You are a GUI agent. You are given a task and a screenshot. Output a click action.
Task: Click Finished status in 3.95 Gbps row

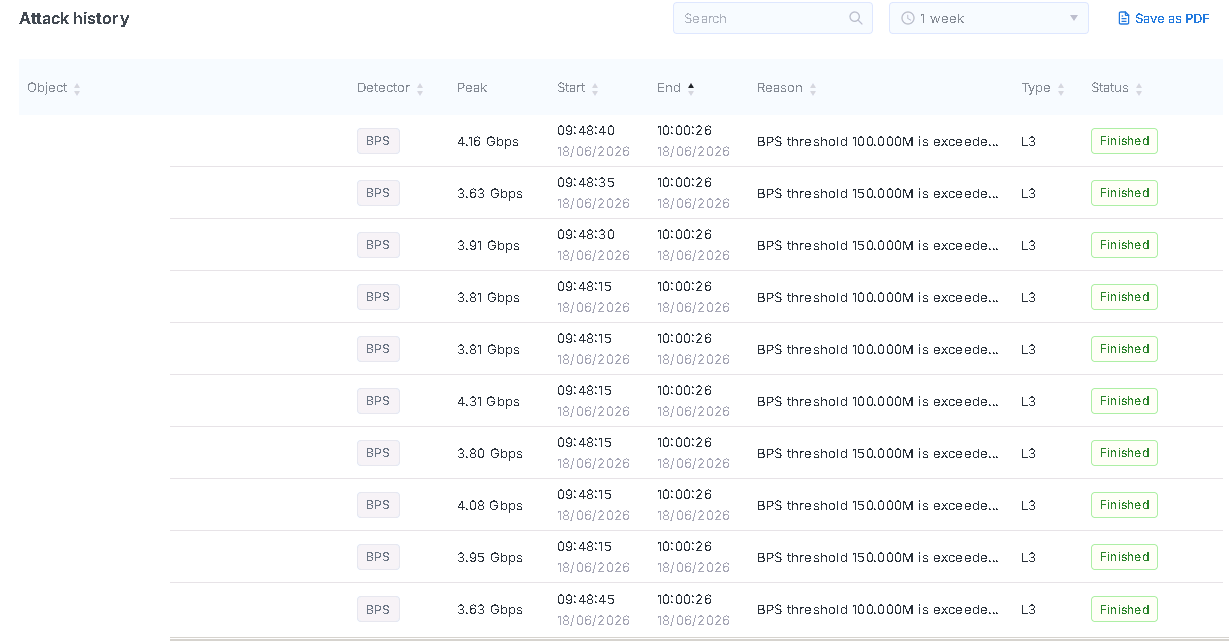1124,557
